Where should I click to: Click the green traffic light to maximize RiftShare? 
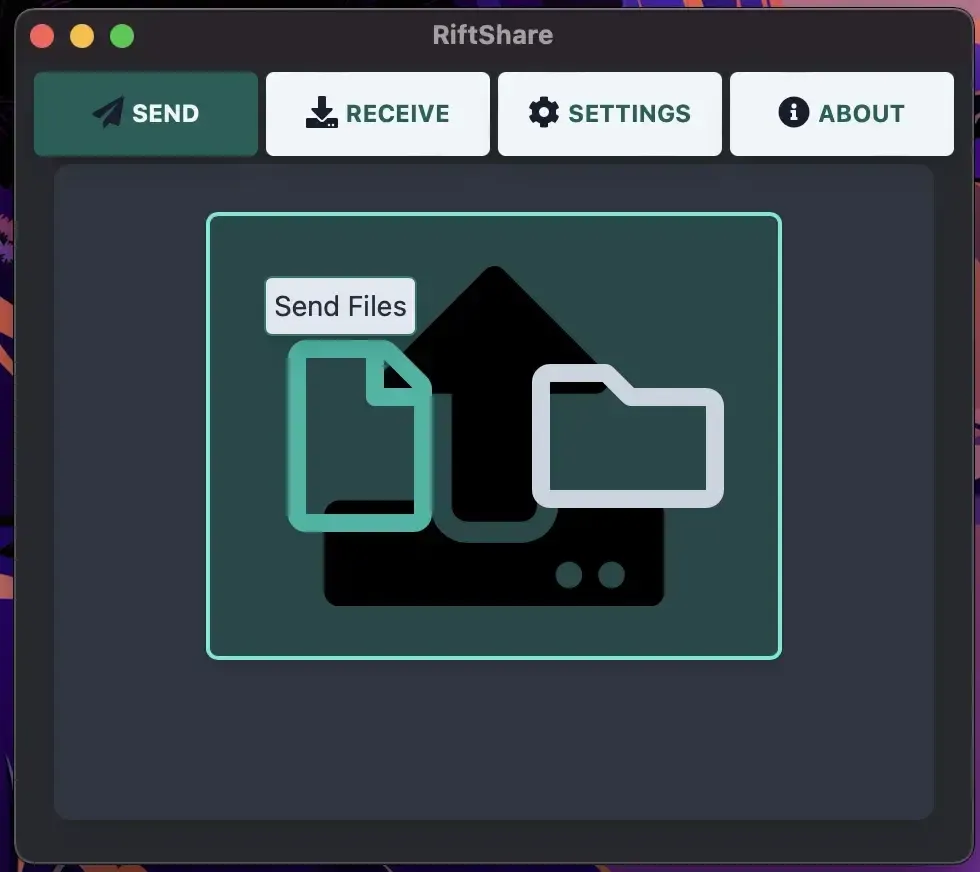(x=121, y=35)
